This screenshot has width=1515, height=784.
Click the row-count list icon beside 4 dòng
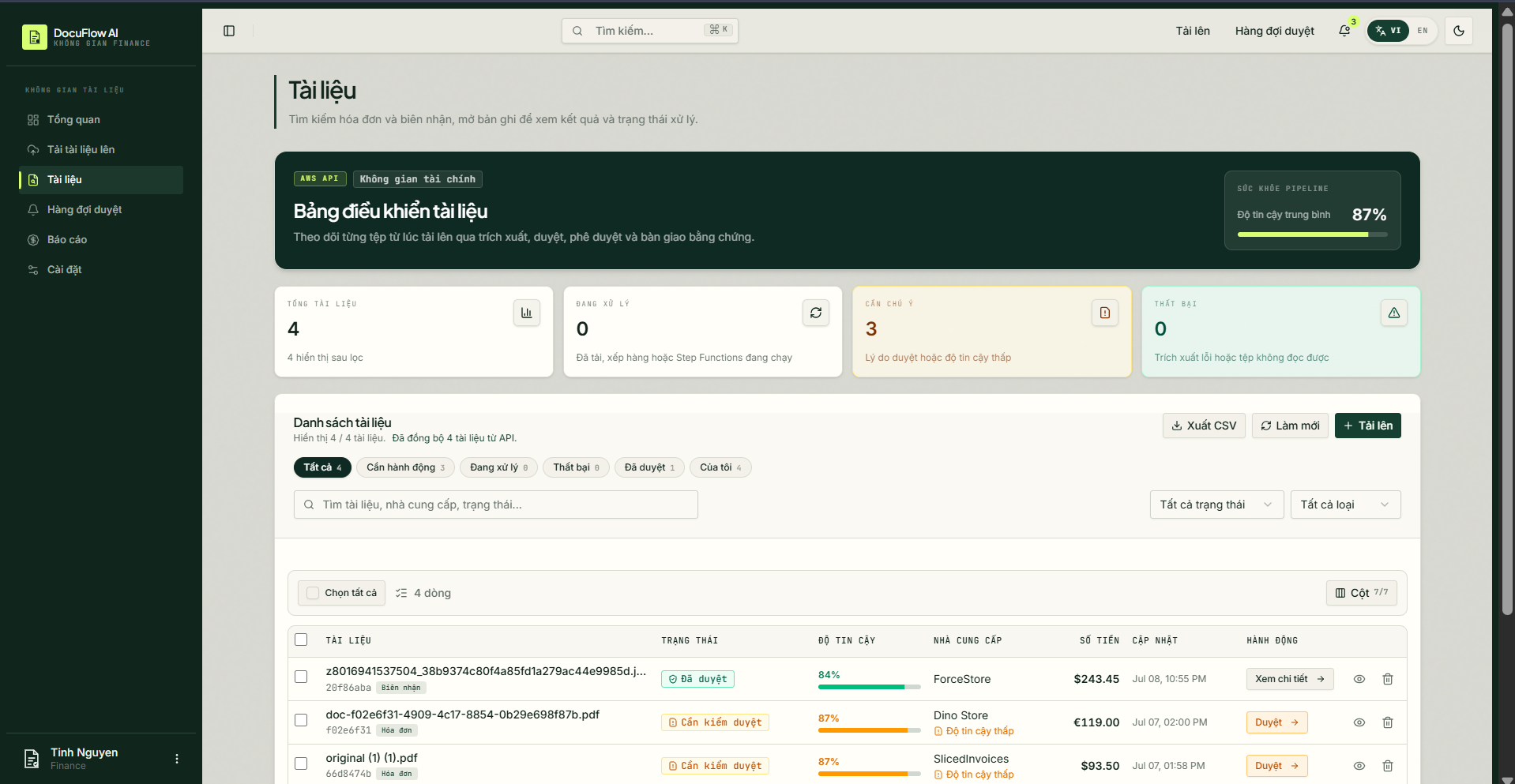coord(401,593)
